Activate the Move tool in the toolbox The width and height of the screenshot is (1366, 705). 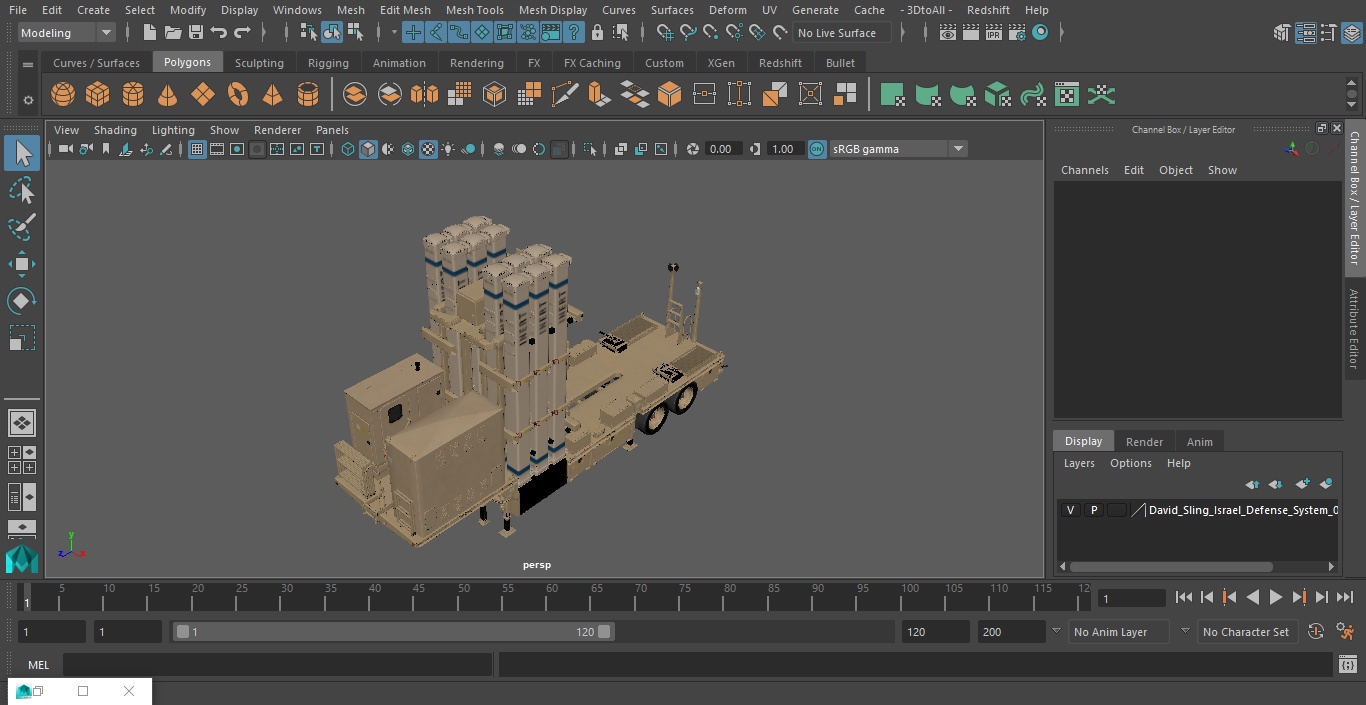click(22, 264)
